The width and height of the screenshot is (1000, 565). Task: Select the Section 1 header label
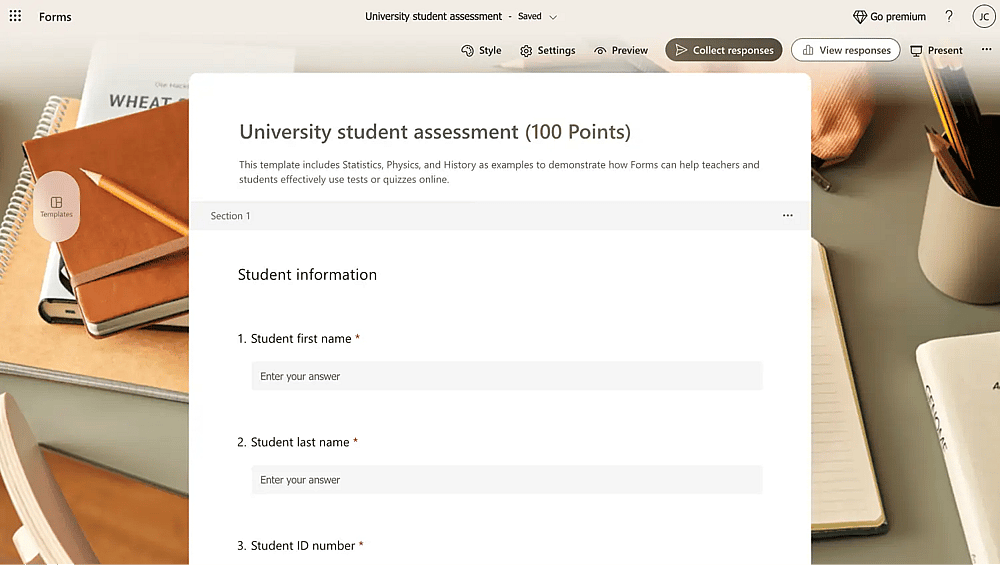click(230, 216)
